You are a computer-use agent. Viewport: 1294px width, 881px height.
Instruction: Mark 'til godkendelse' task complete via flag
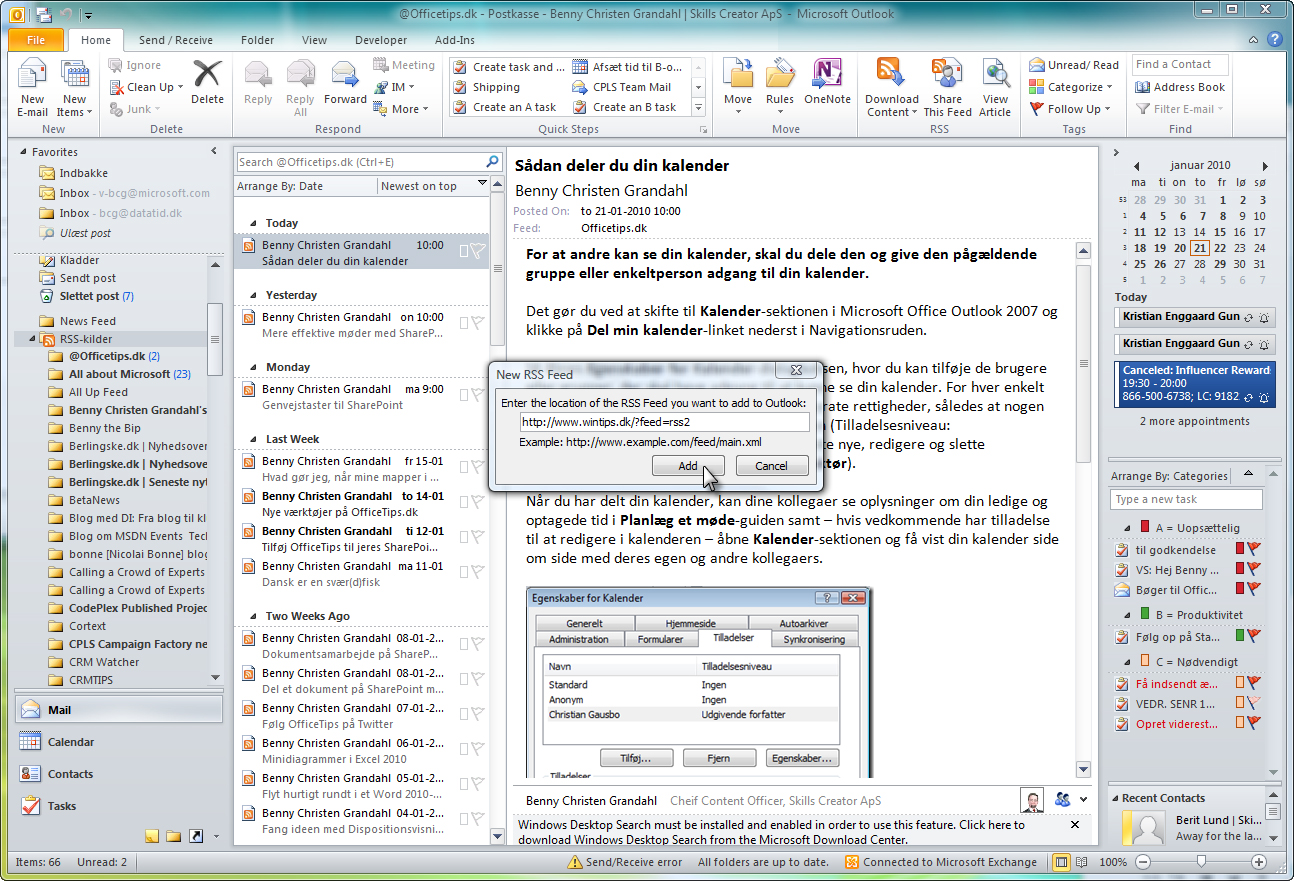click(1254, 549)
